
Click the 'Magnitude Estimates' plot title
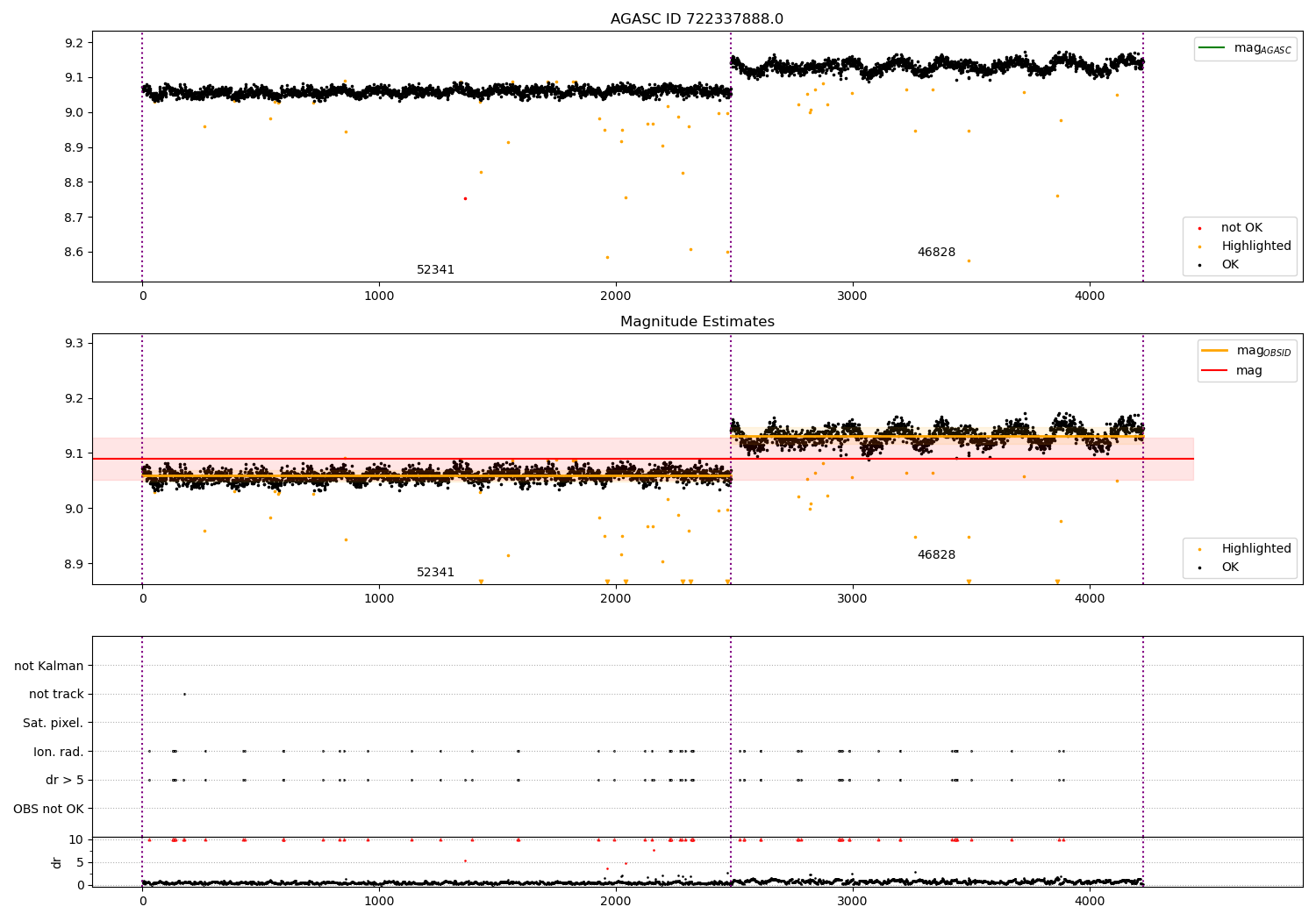(x=697, y=322)
